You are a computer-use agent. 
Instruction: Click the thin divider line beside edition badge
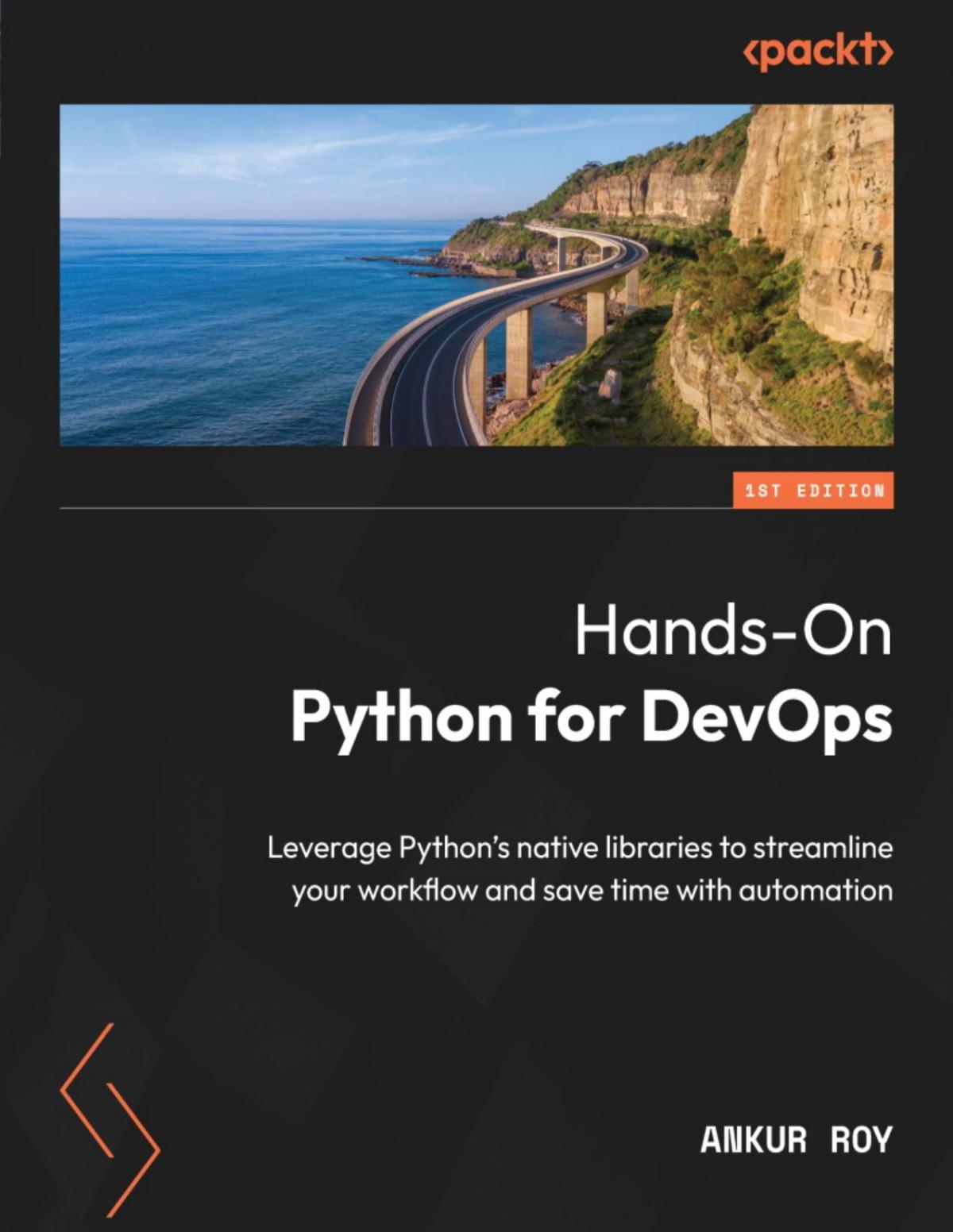396,508
